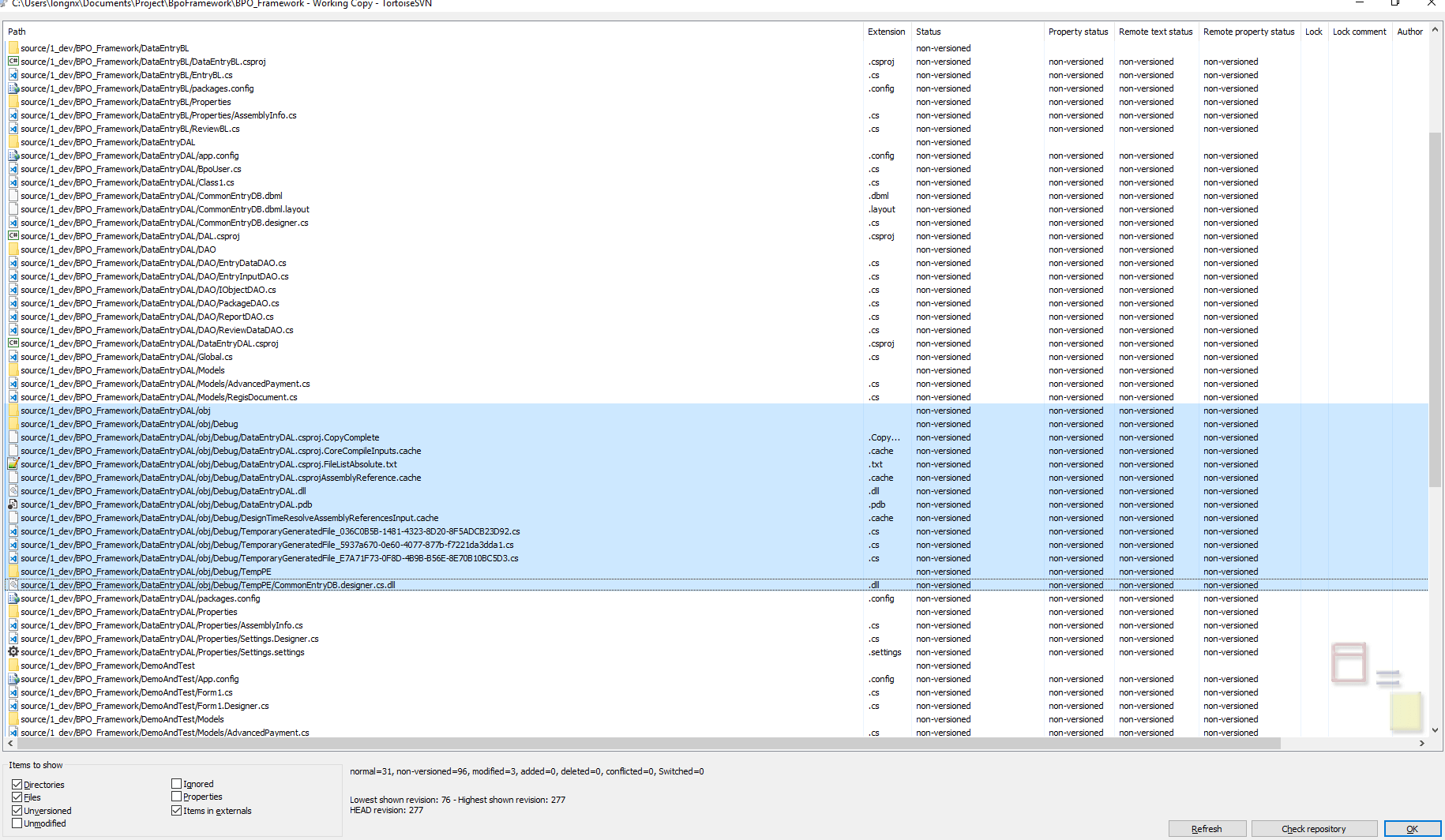Click the horizontal scrollbar thumb

[x=648, y=744]
